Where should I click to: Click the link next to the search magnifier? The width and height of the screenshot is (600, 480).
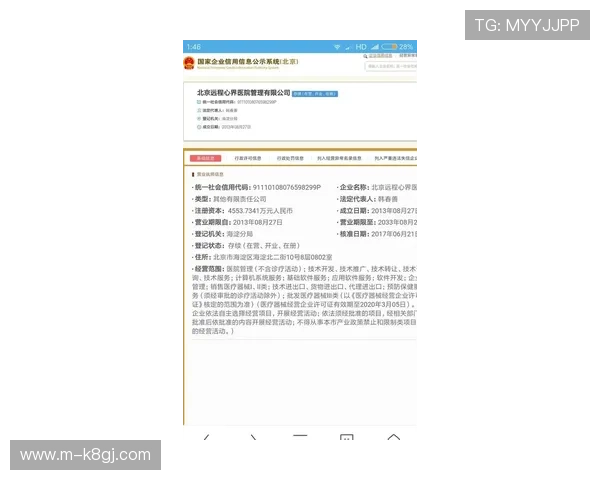[x=380, y=56]
